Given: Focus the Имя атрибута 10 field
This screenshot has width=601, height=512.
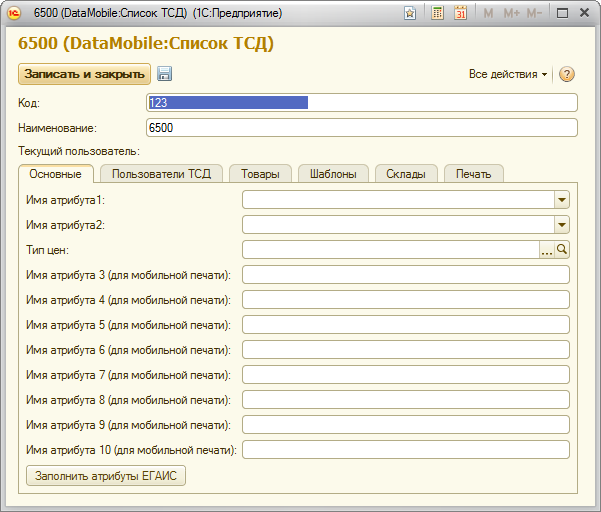Looking at the screenshot, I should (x=406, y=450).
